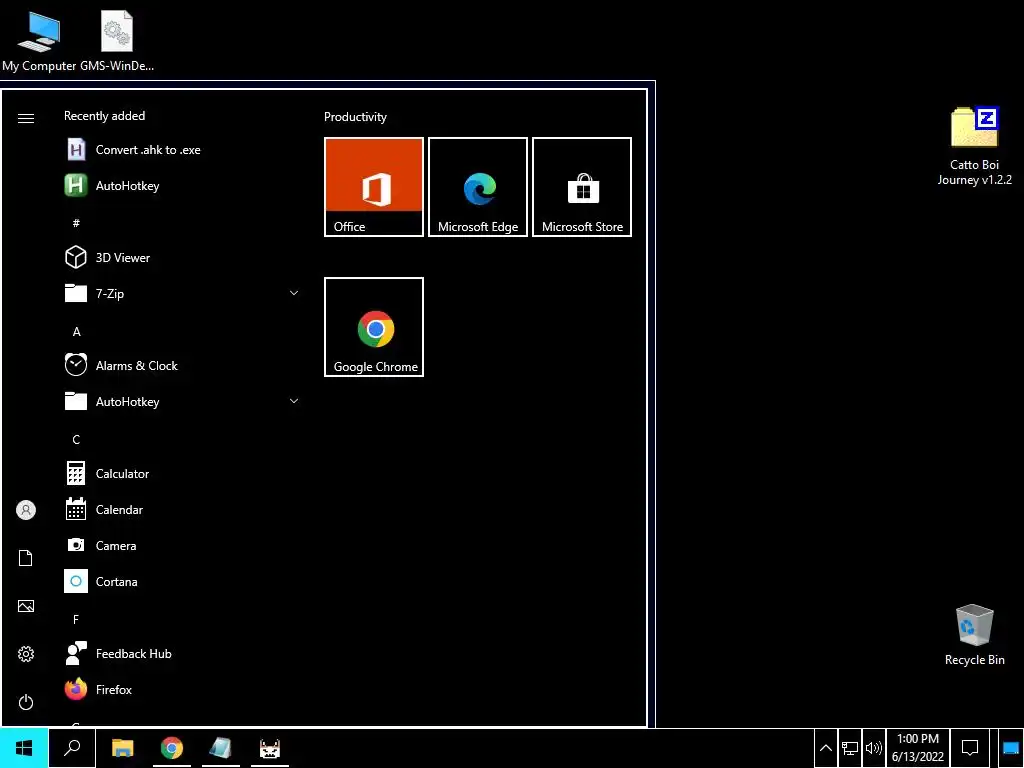
Task: Open the Microsoft Store tile
Action: [x=582, y=187]
